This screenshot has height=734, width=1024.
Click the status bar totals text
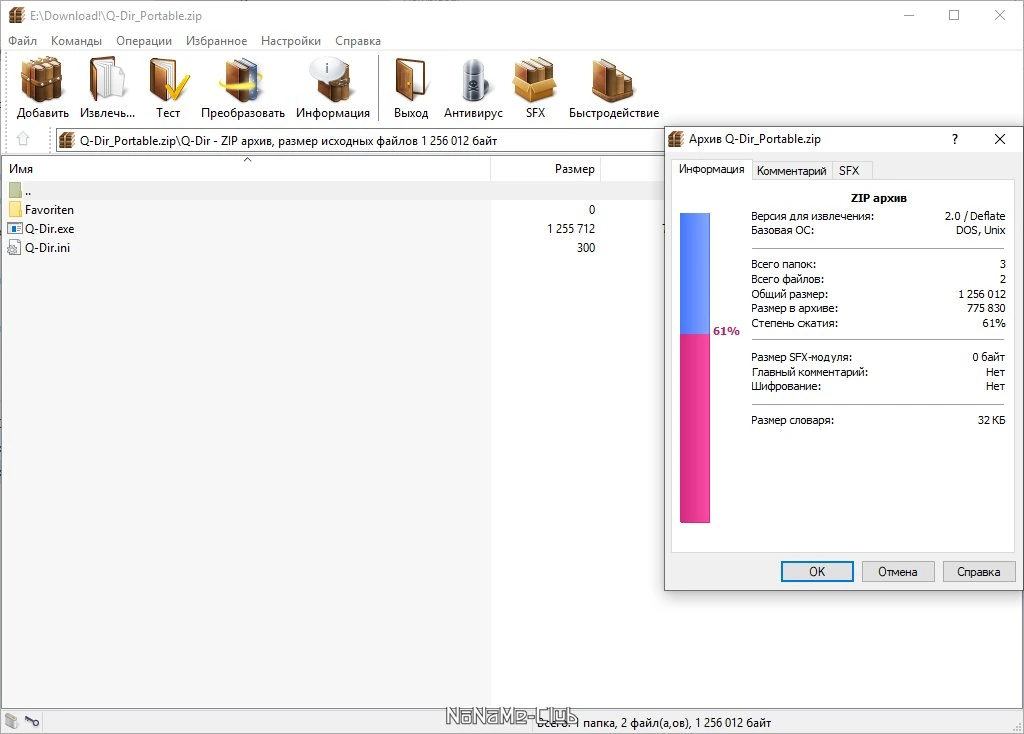pyautogui.click(x=654, y=722)
